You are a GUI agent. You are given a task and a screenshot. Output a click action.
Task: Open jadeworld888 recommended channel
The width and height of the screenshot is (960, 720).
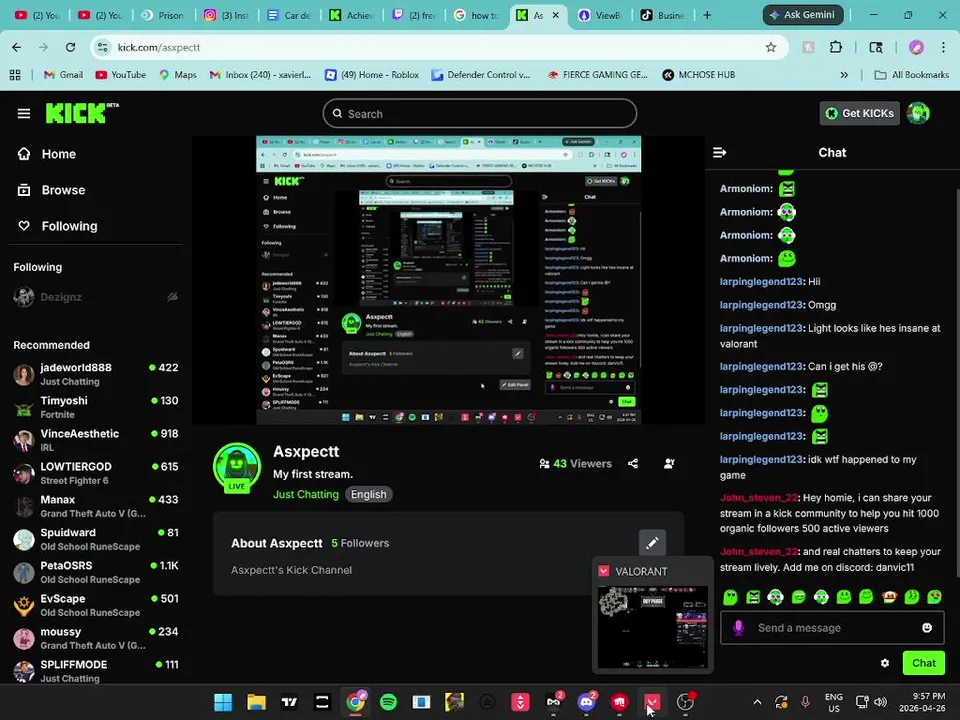click(95, 374)
